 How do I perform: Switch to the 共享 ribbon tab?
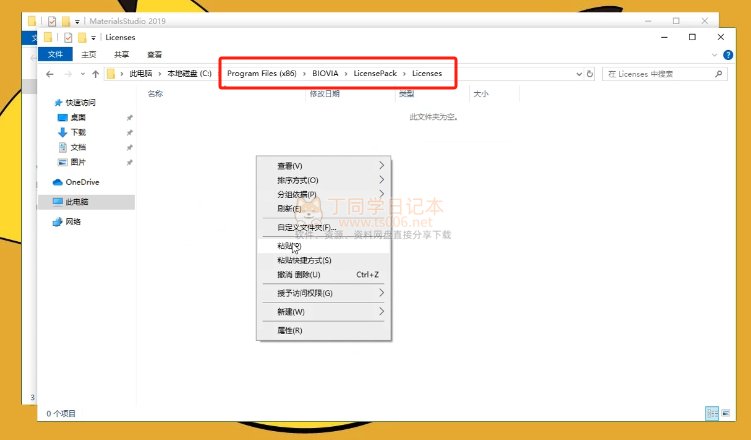[122, 55]
